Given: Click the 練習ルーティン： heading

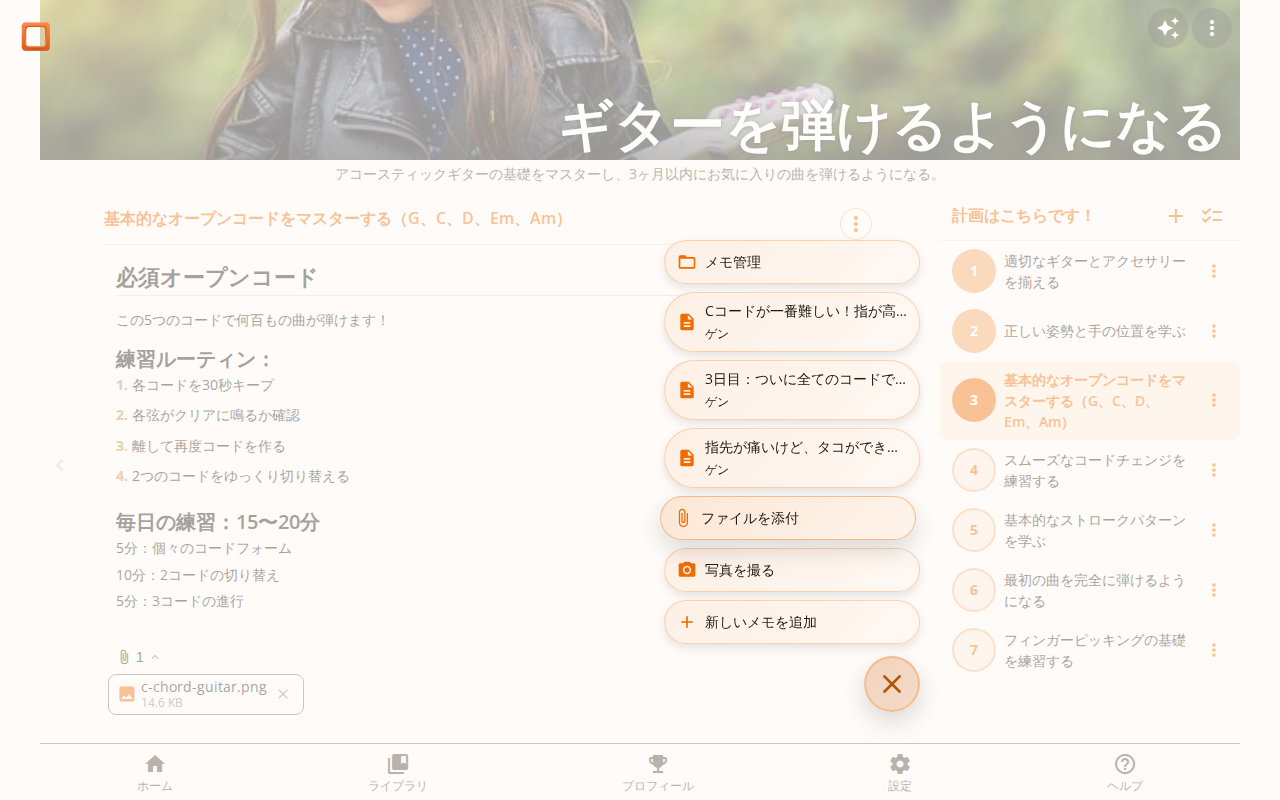Looking at the screenshot, I should (x=195, y=359).
